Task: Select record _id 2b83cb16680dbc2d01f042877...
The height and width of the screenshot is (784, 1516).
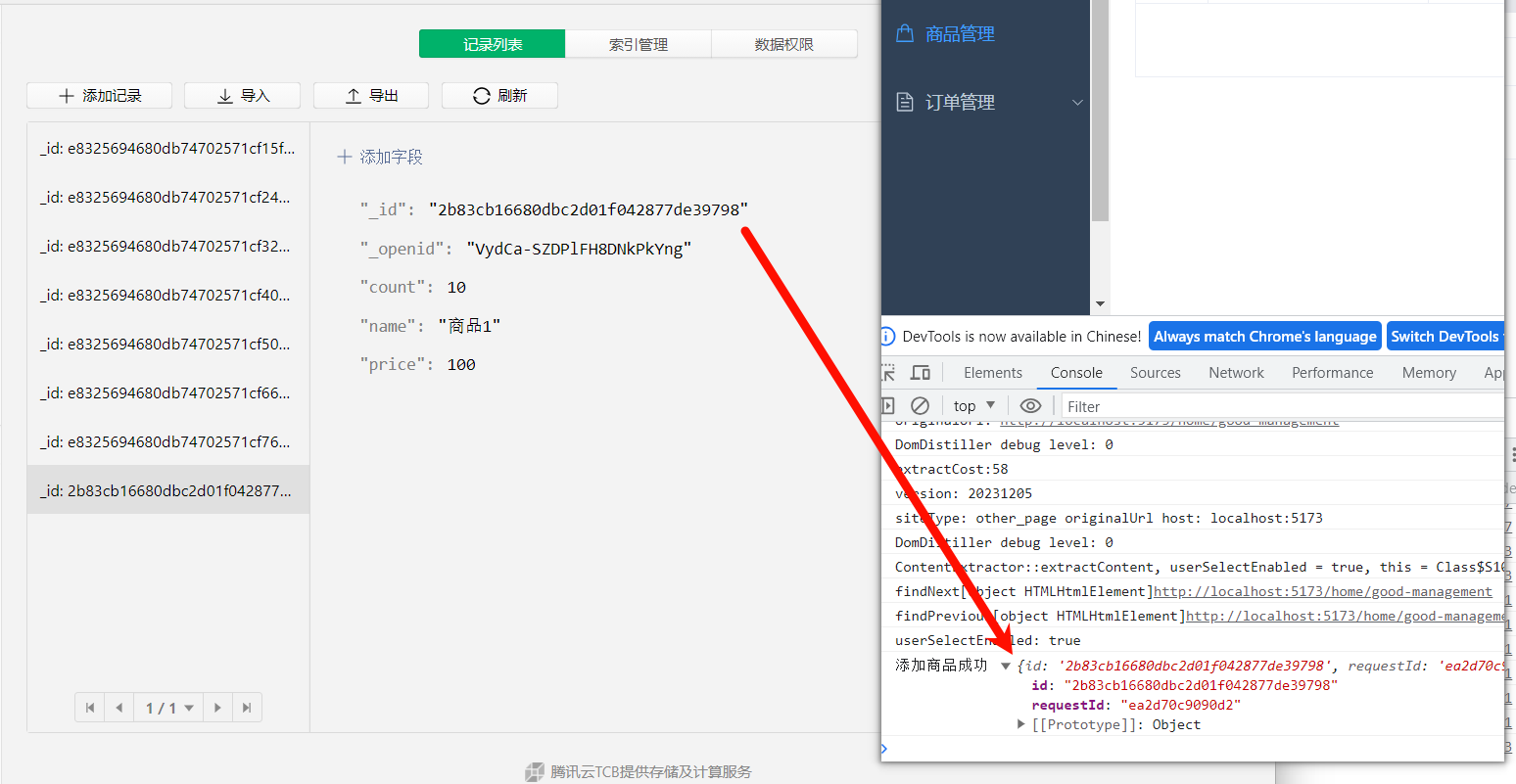Action: [x=168, y=491]
